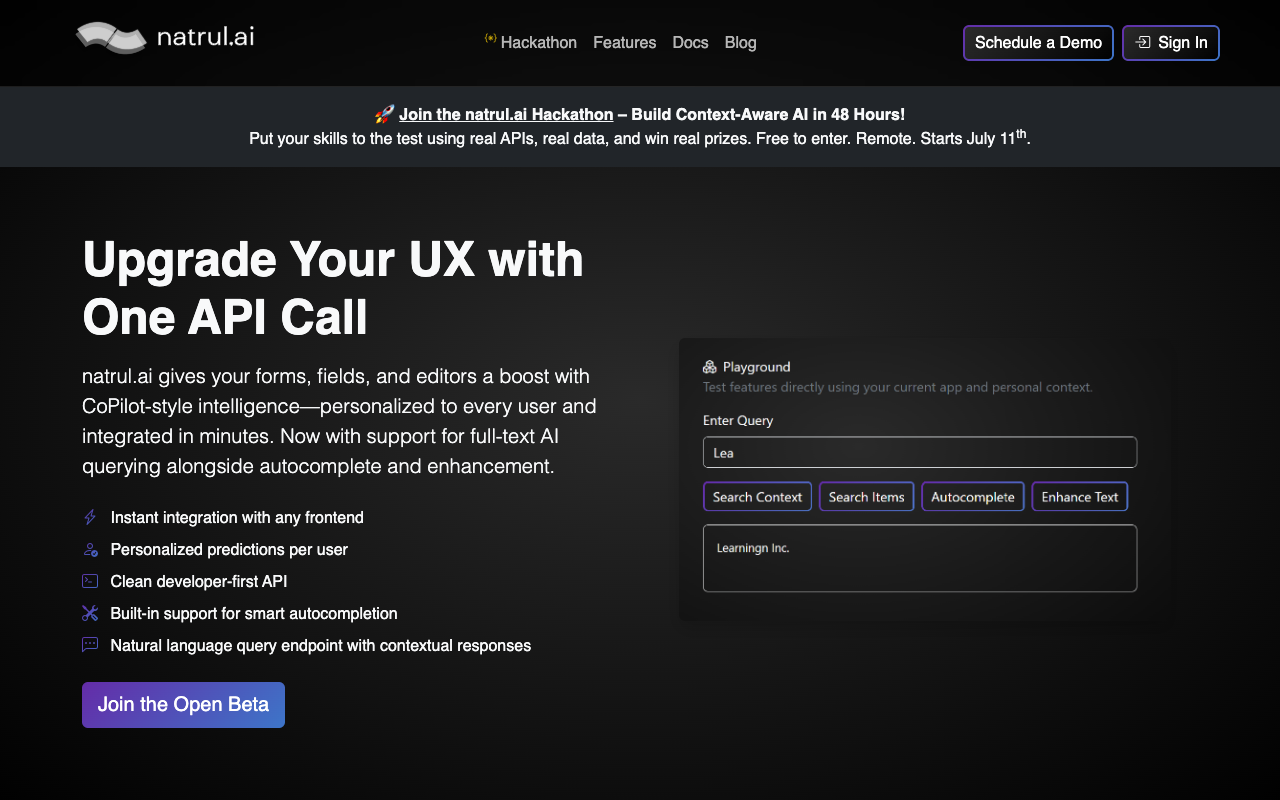Click the scissors-style autocompletion tools icon
Image resolution: width=1280 pixels, height=800 pixels.
tap(90, 613)
